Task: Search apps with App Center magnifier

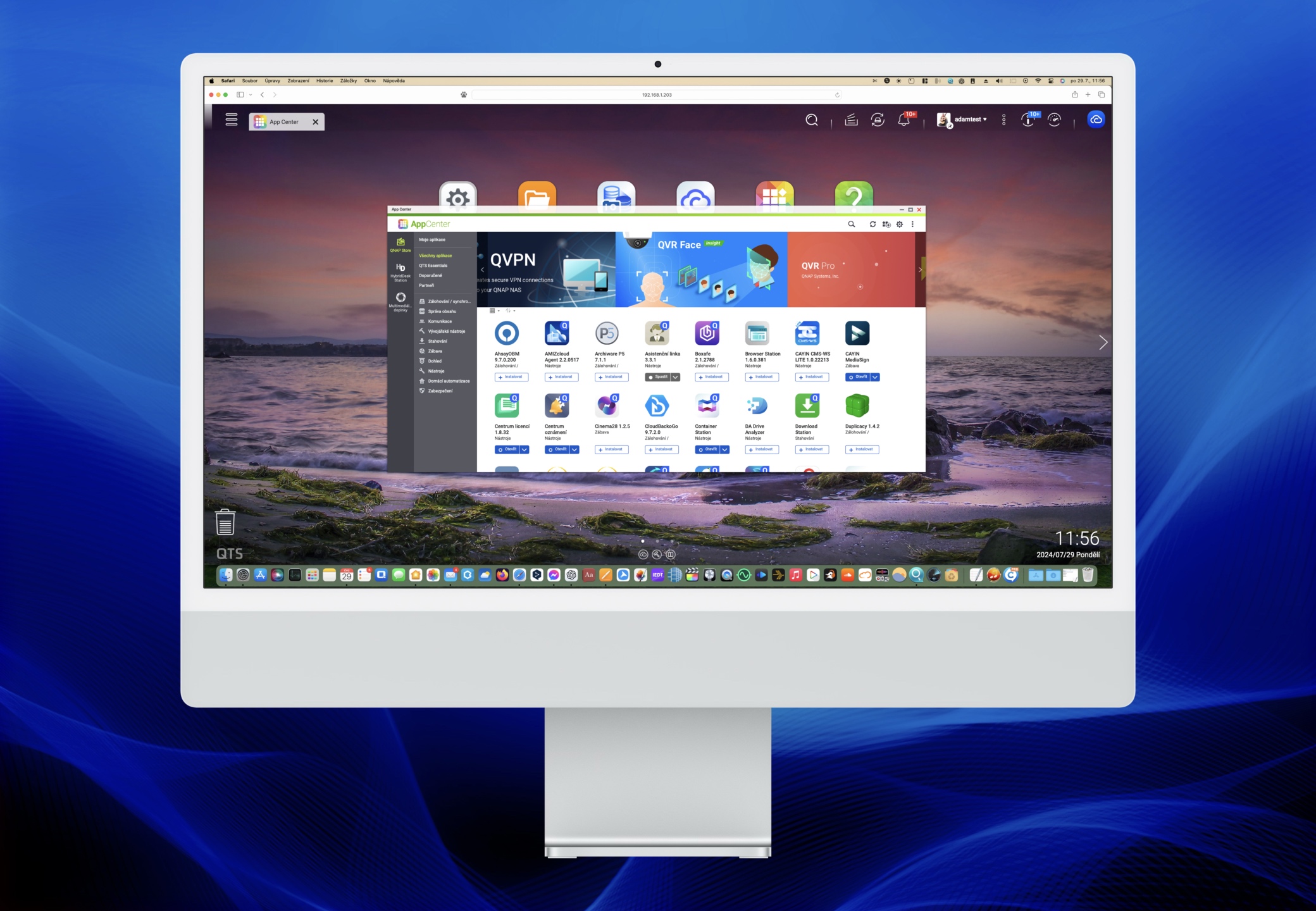Action: pos(852,224)
